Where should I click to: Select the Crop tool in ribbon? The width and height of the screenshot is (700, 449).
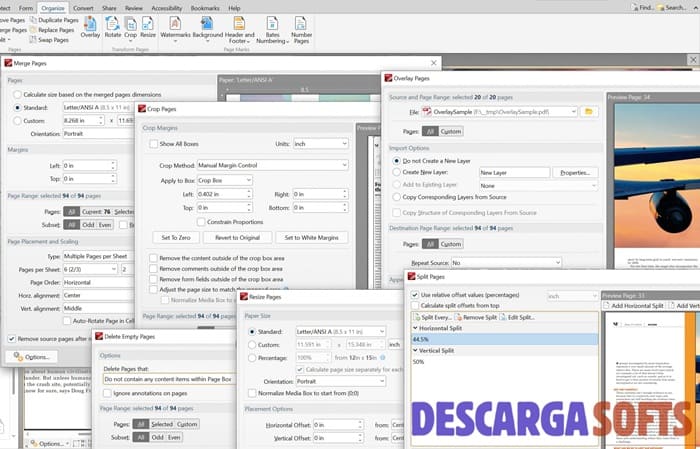pos(130,27)
